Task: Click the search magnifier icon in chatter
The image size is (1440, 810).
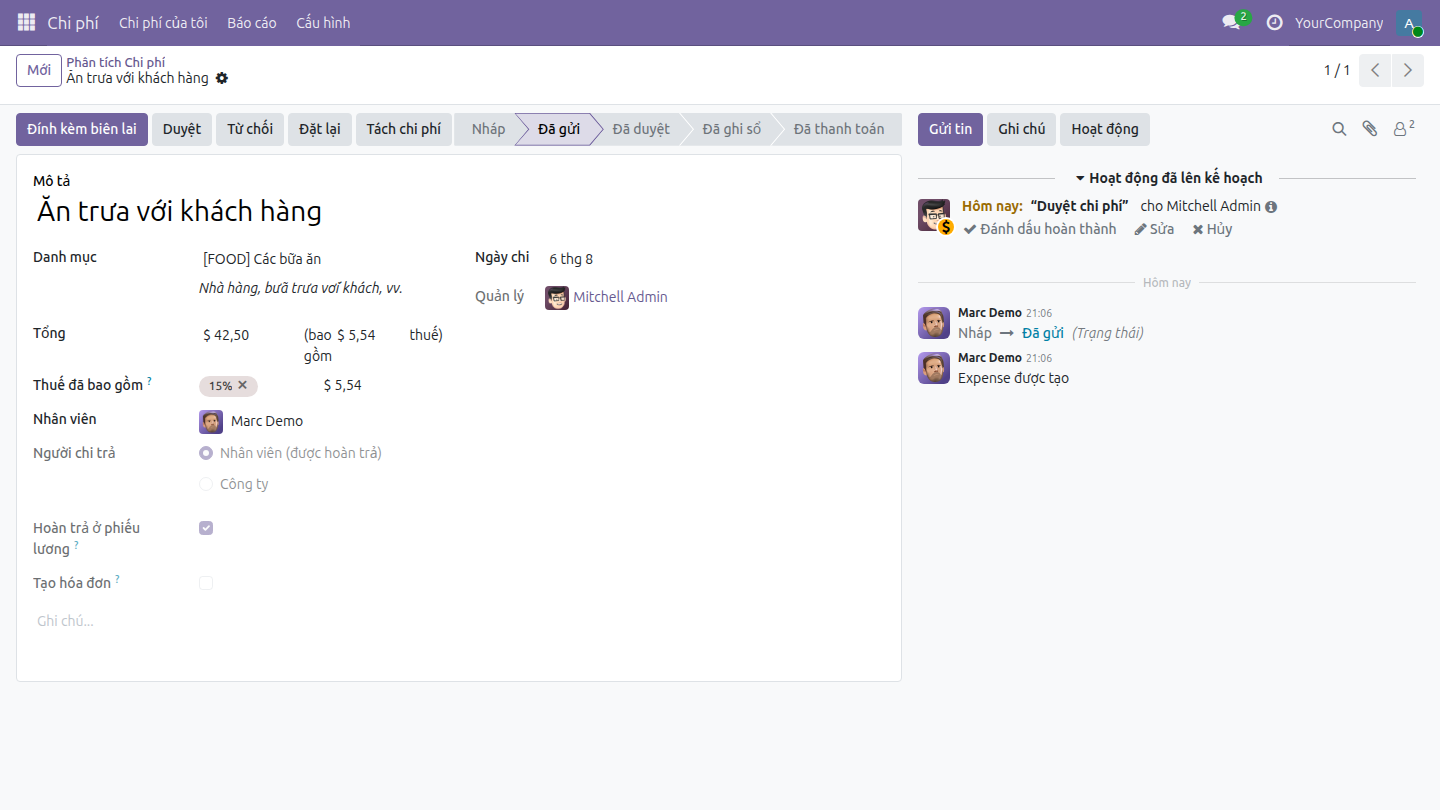Action: (1339, 129)
